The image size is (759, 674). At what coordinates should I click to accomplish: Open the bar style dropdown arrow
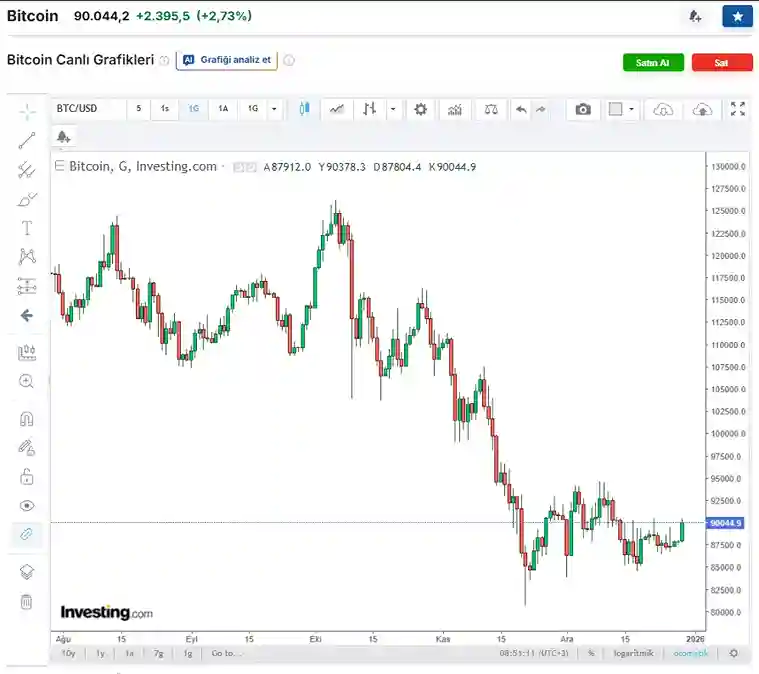pyautogui.click(x=393, y=109)
